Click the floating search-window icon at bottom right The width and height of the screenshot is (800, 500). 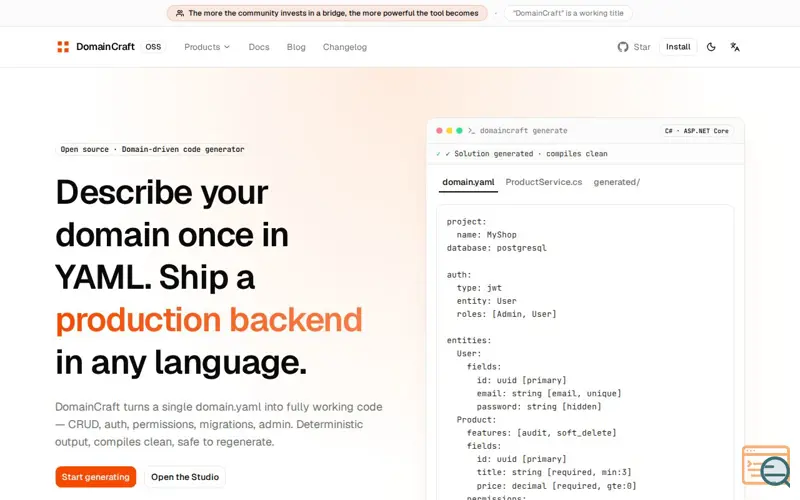click(766, 466)
